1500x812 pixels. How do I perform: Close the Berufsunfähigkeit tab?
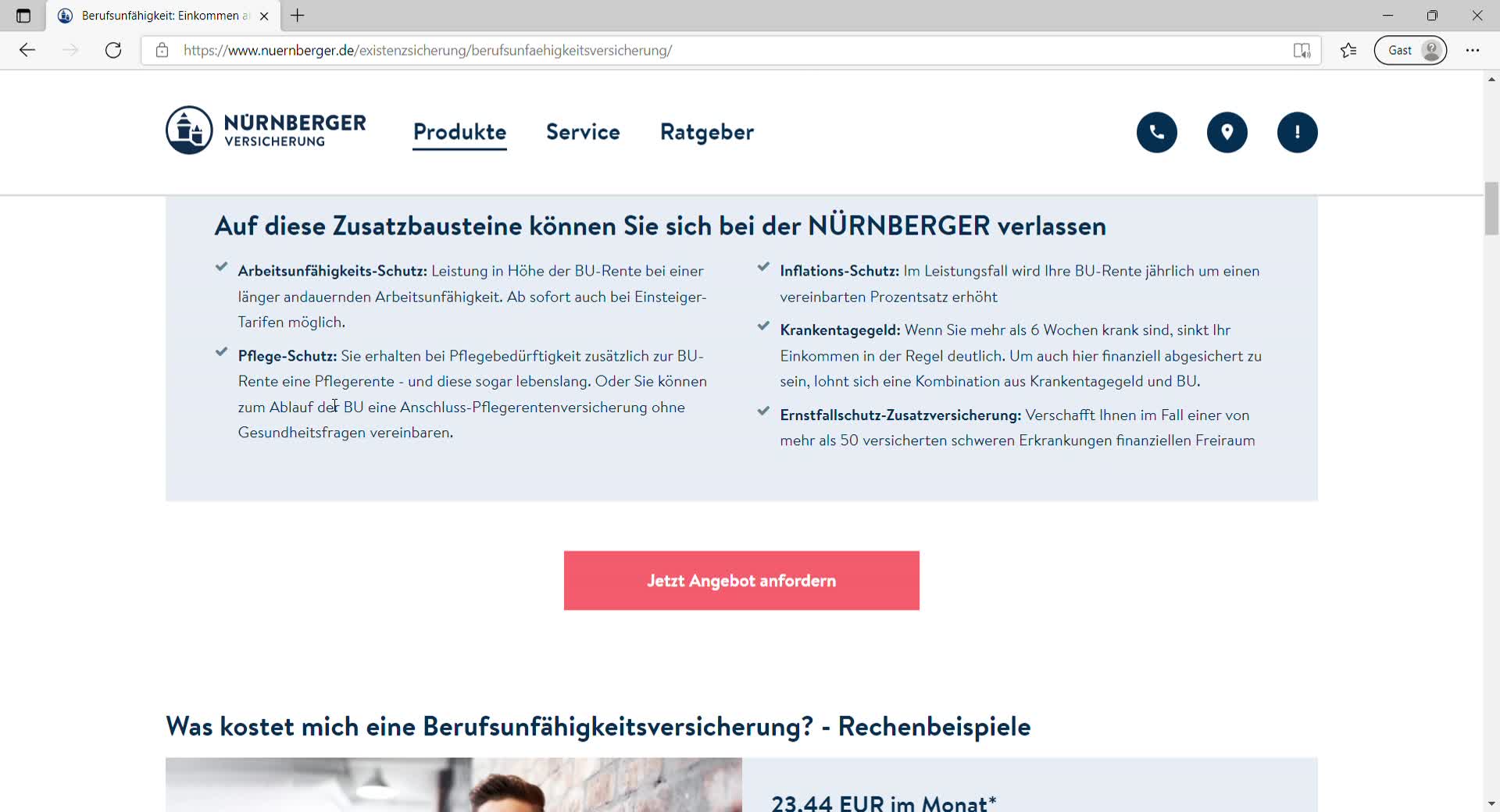click(264, 16)
